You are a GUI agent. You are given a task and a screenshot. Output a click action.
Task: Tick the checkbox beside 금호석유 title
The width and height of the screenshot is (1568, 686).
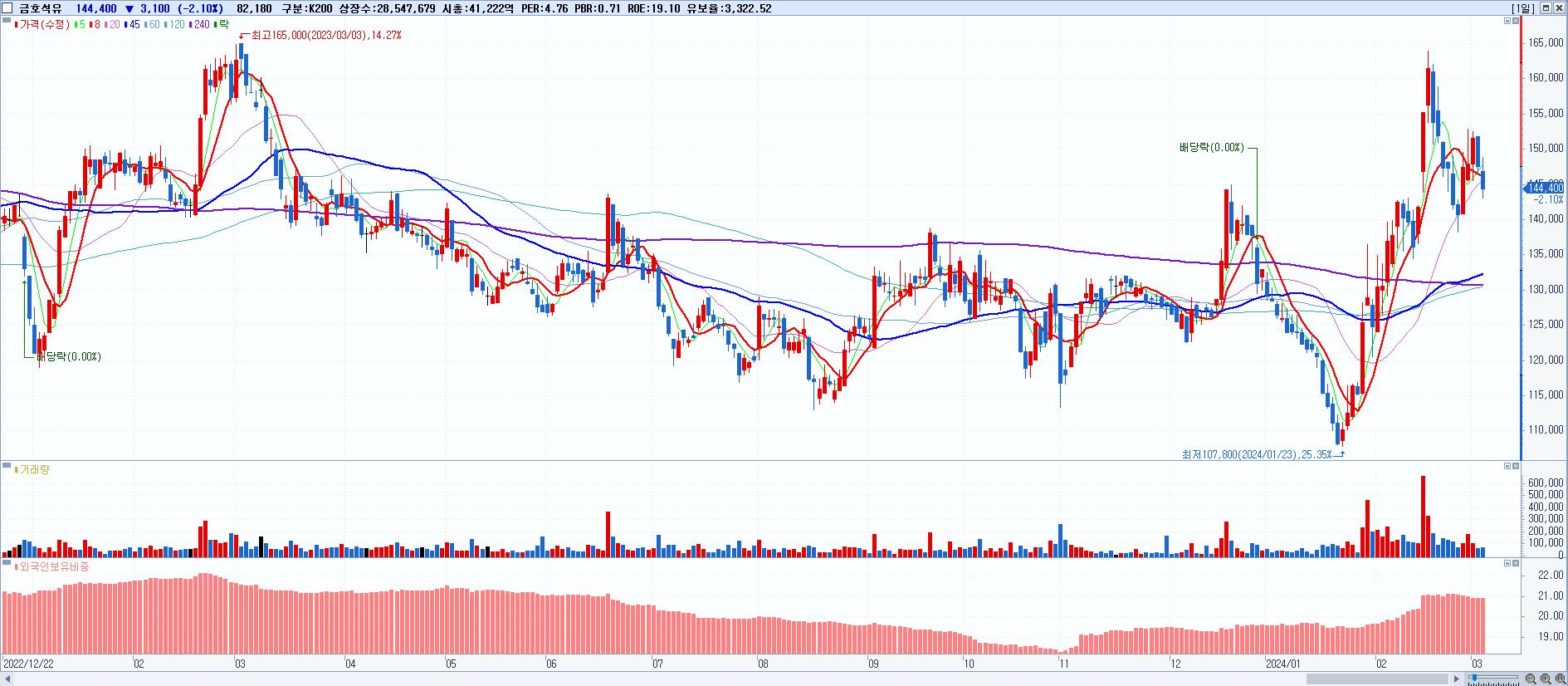[8, 8]
